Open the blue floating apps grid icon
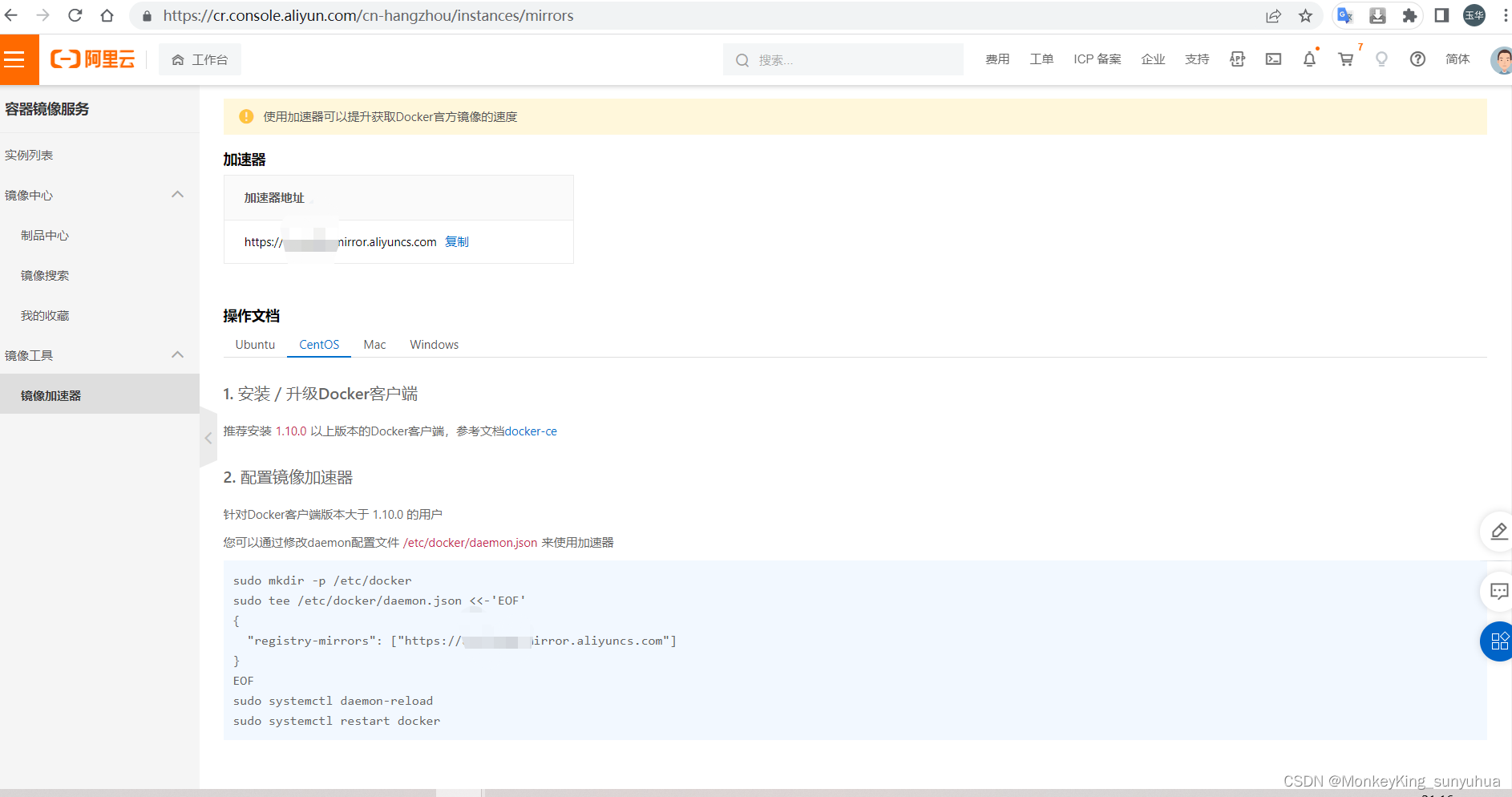The image size is (1512, 797). pos(1498,641)
